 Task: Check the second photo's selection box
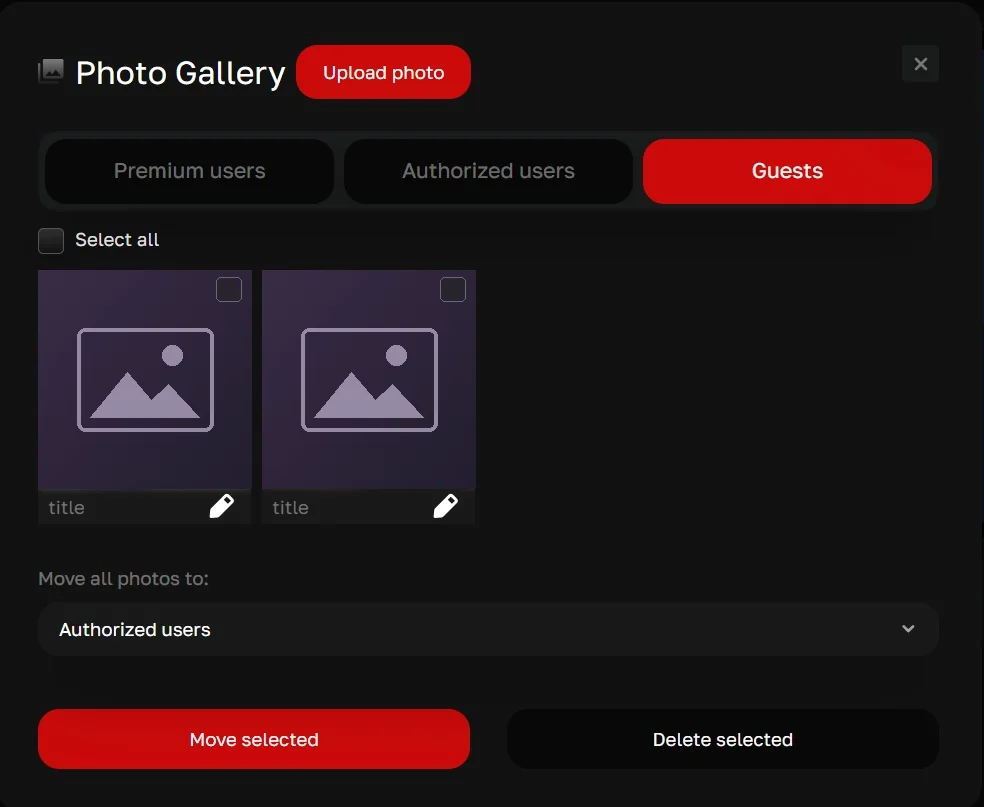point(452,289)
